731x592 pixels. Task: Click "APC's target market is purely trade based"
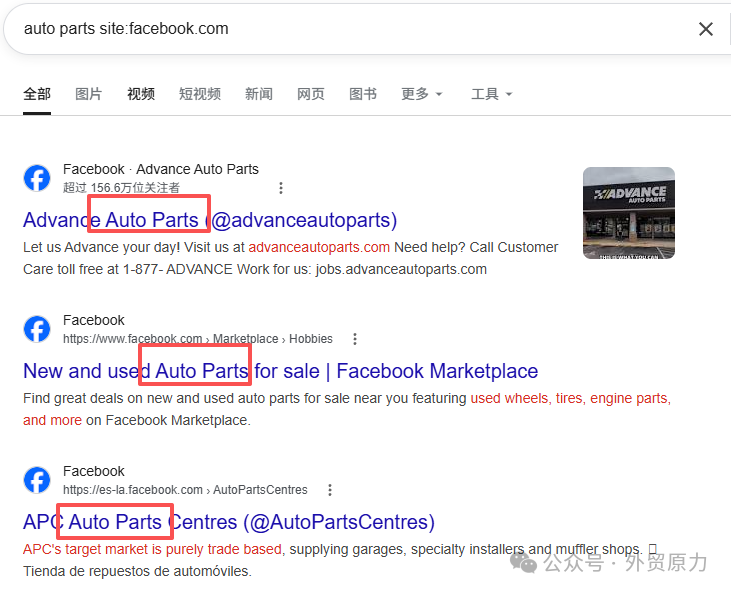click(x=152, y=549)
